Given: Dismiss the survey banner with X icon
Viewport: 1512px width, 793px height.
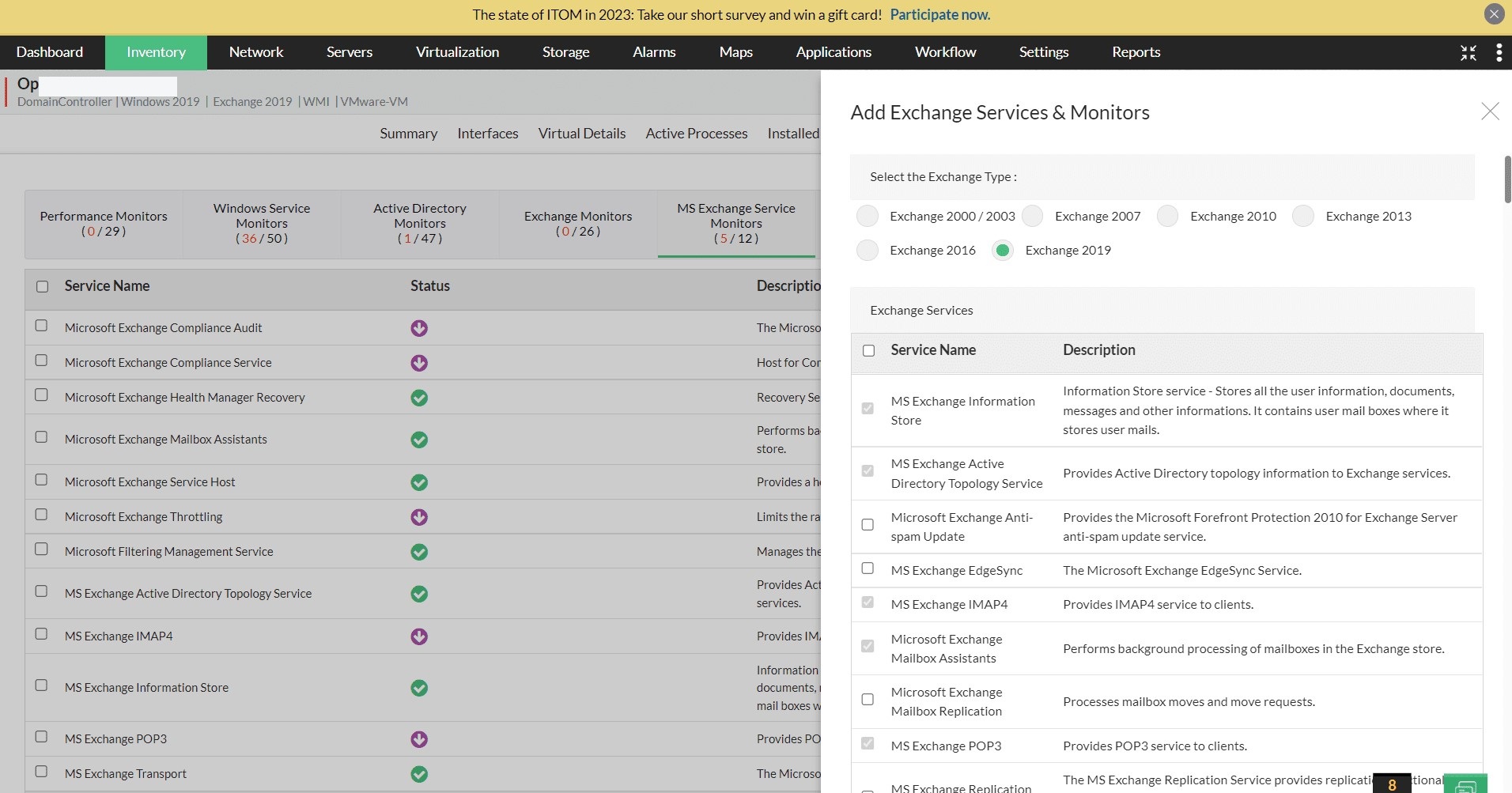Looking at the screenshot, I should click(1494, 14).
